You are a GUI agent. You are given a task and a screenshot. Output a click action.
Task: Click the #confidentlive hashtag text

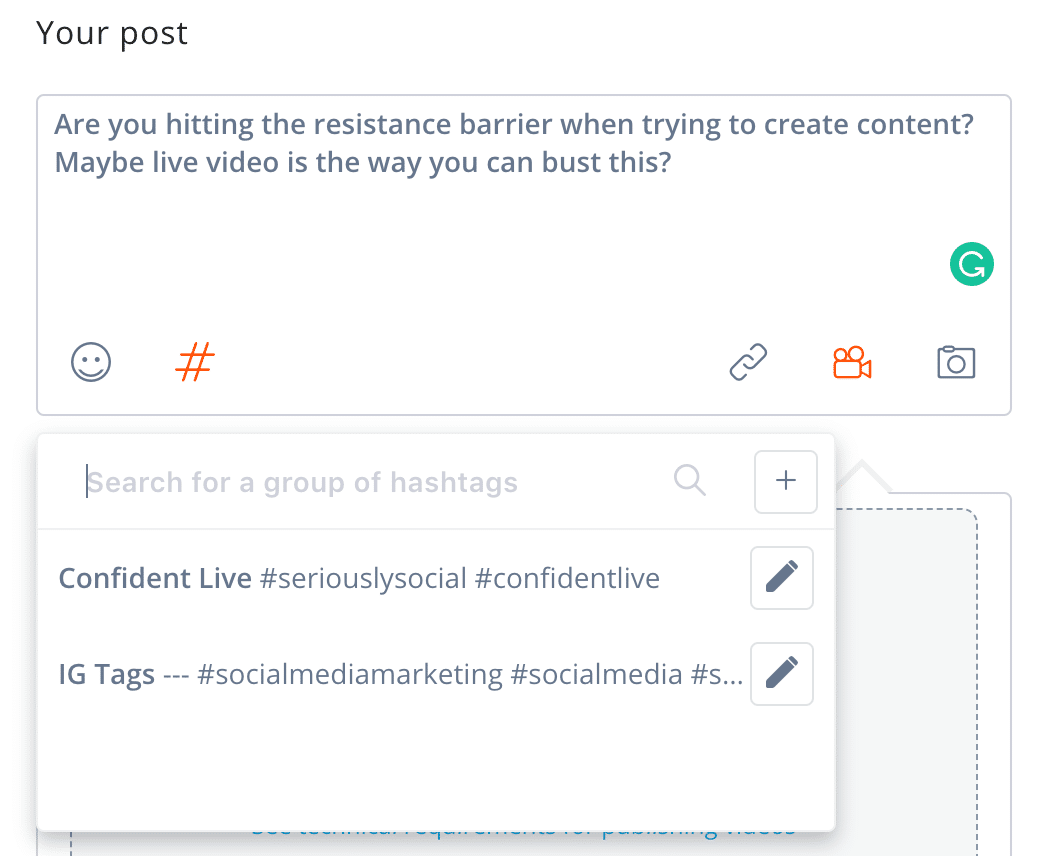[x=567, y=579]
